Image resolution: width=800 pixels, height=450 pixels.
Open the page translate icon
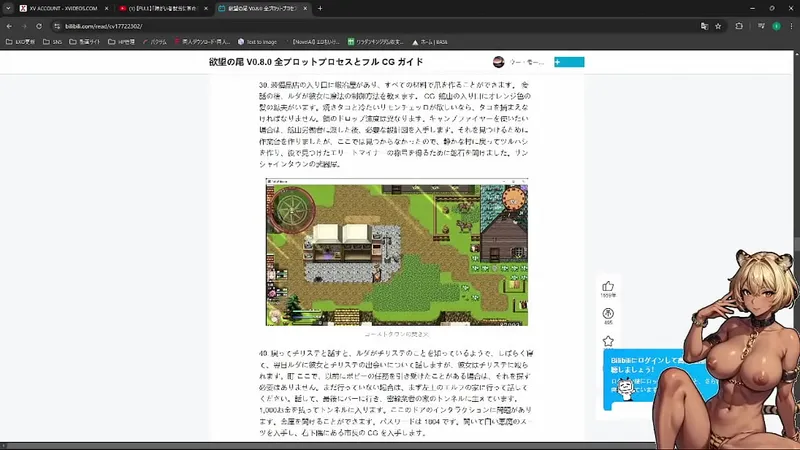point(704,26)
